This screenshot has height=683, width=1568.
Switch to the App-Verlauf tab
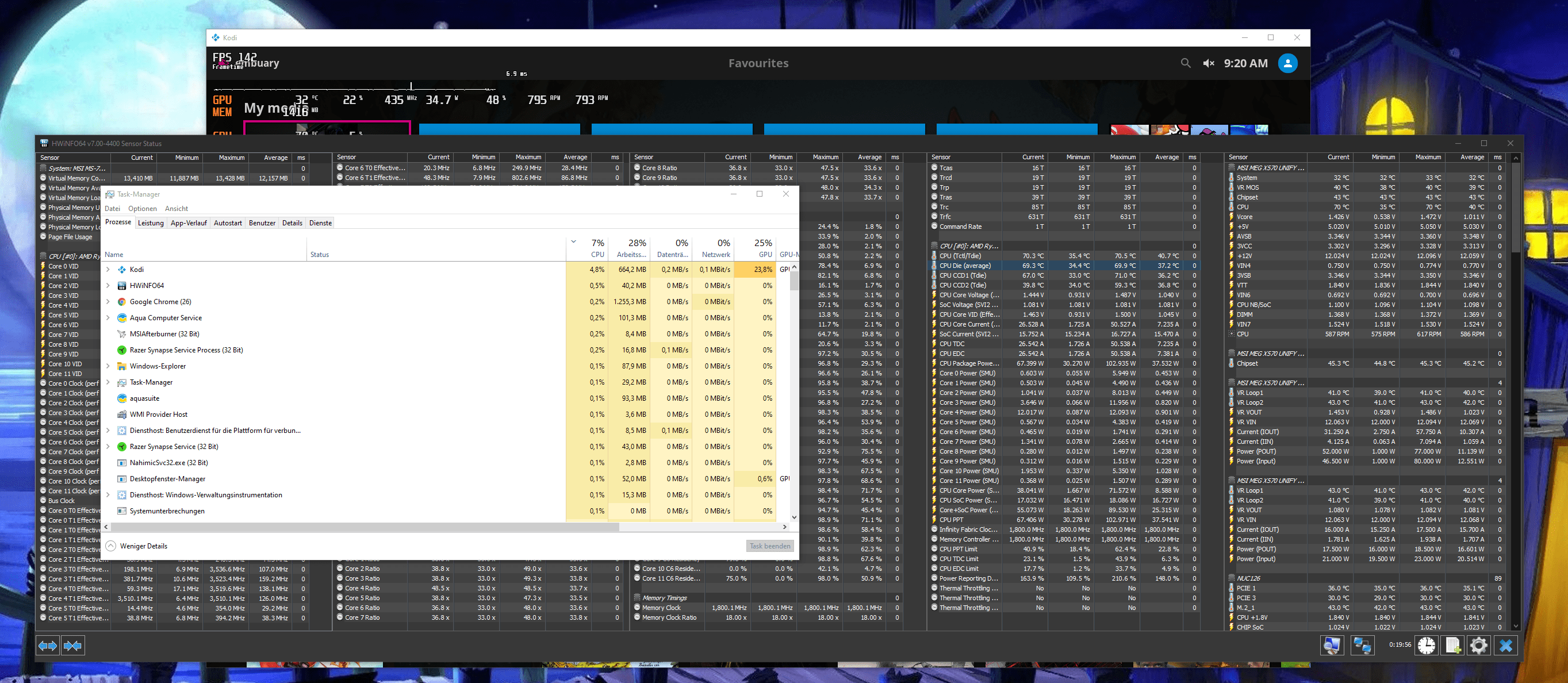pos(189,223)
